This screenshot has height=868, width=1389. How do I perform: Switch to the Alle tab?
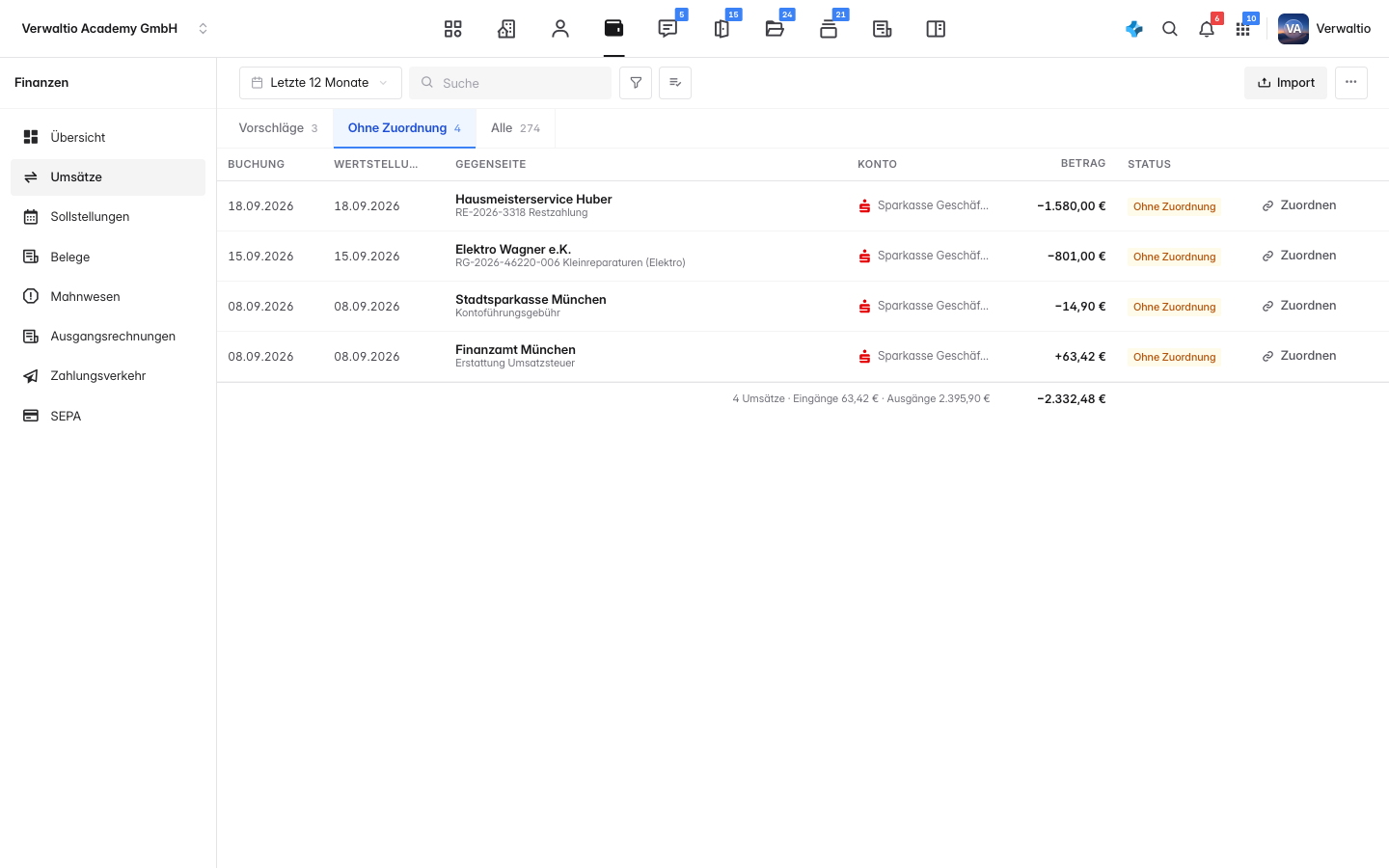tap(515, 128)
